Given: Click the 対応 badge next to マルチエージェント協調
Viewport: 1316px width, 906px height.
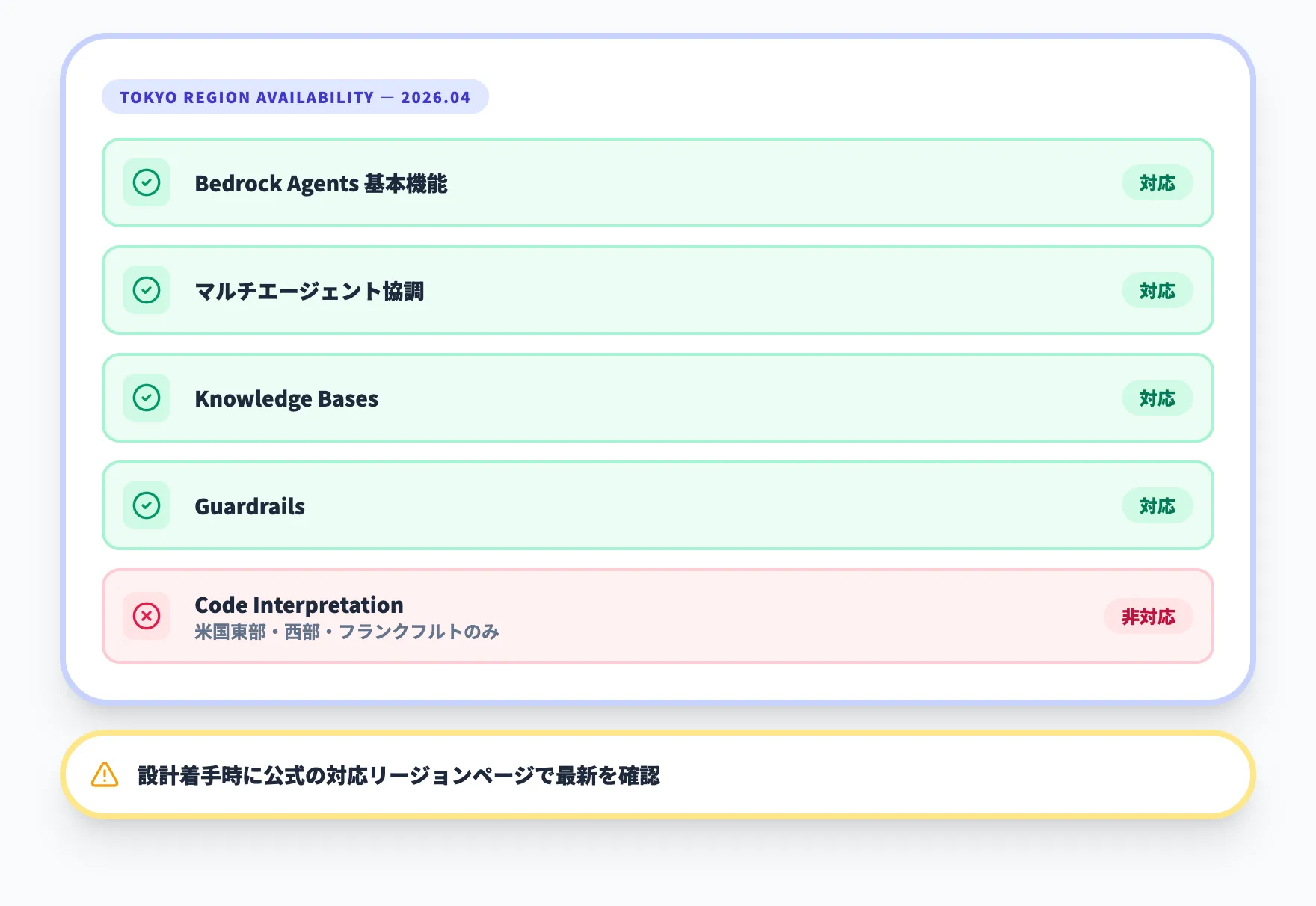Looking at the screenshot, I should (x=1157, y=290).
